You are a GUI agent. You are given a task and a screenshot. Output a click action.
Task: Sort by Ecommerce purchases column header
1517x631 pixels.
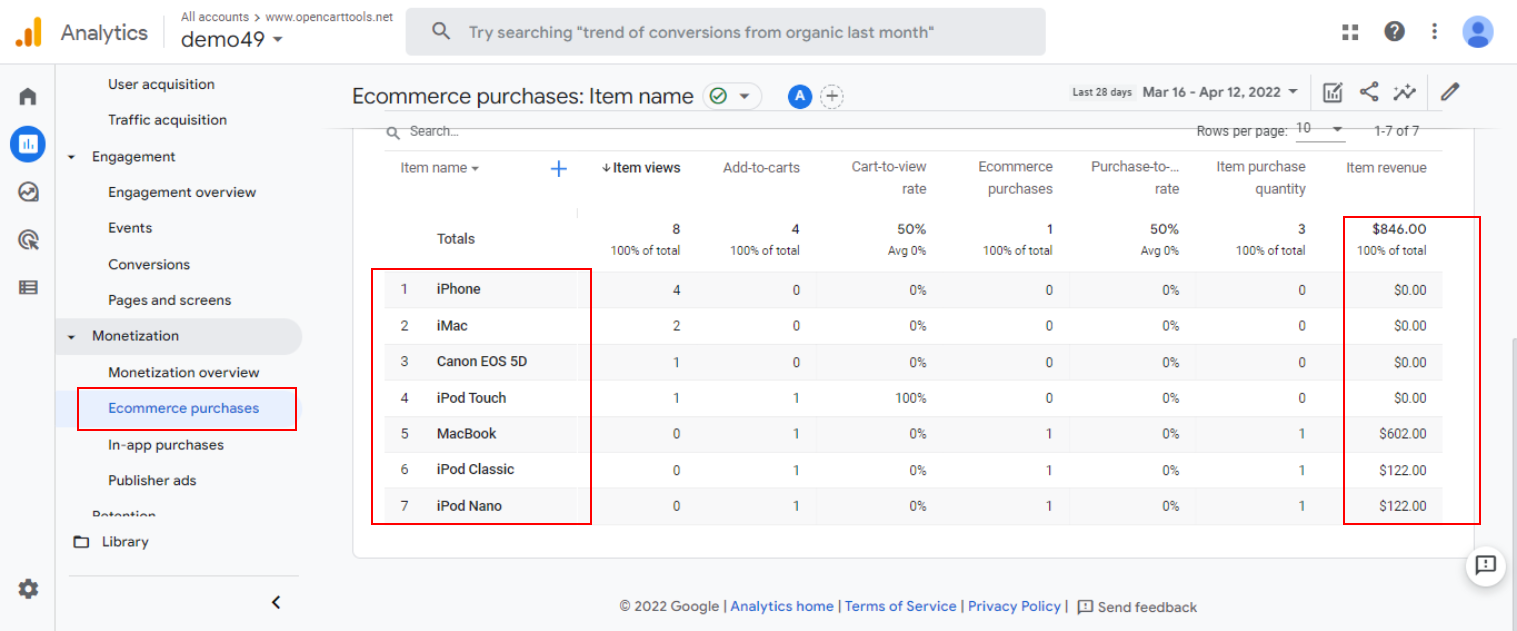[1015, 178]
